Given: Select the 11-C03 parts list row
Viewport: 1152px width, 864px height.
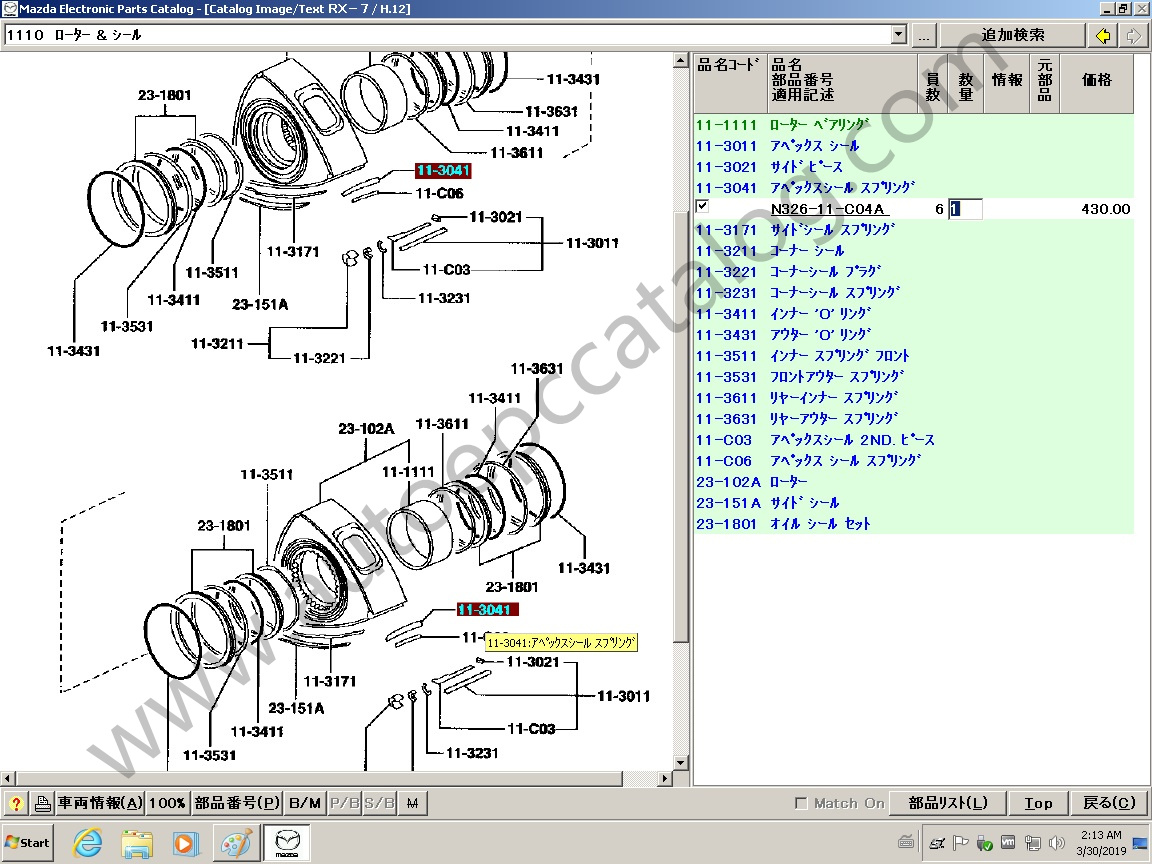Looking at the screenshot, I should 913,440.
